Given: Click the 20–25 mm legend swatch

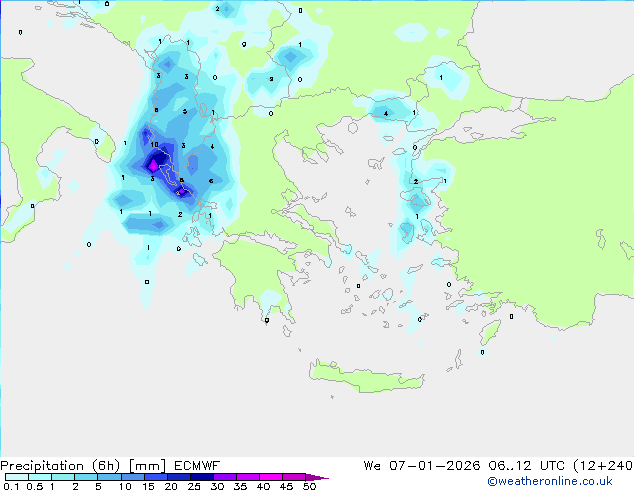Looking at the screenshot, I should point(178,477).
